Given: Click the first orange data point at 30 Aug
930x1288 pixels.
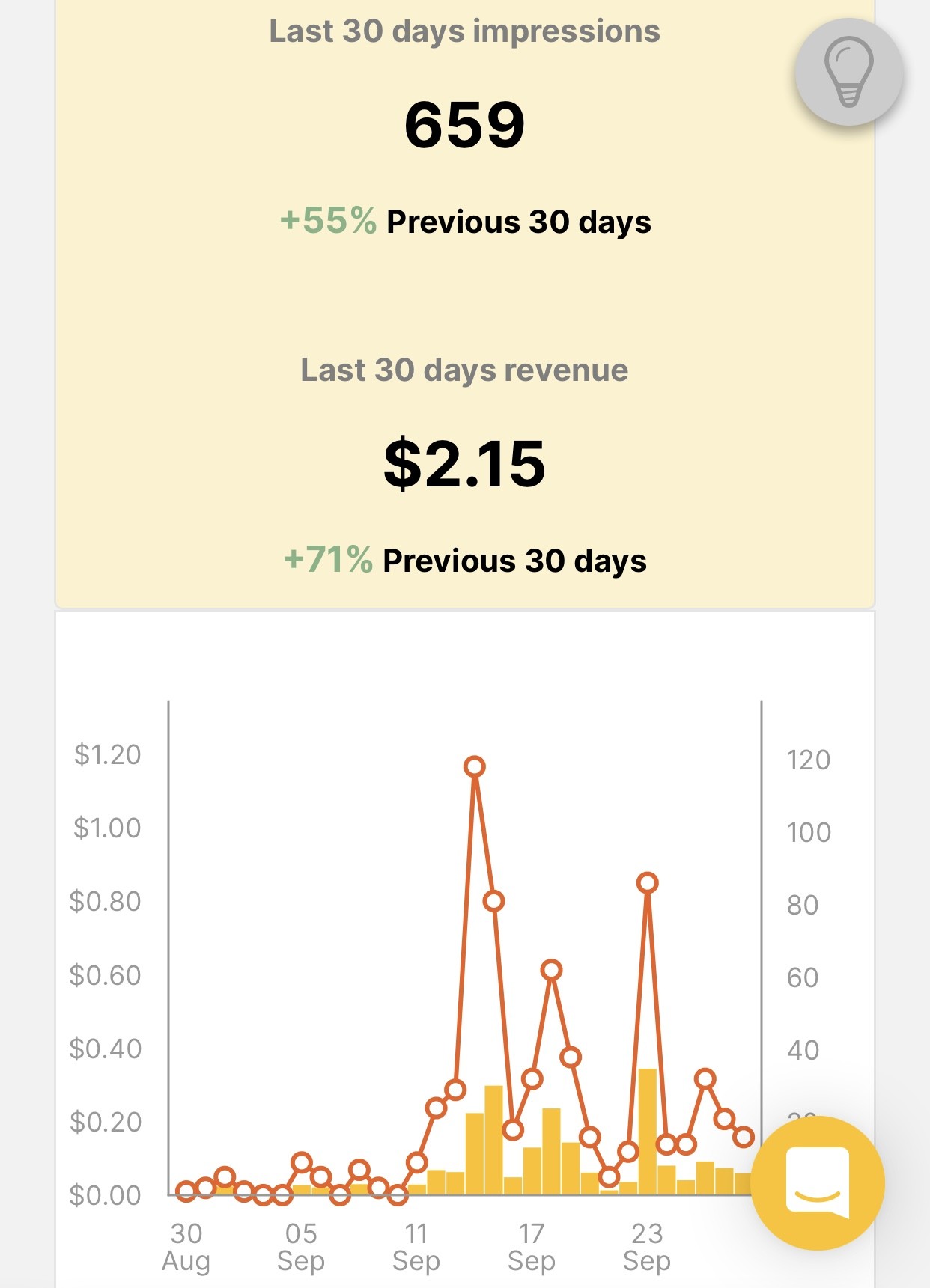Looking at the screenshot, I should [x=186, y=1191].
